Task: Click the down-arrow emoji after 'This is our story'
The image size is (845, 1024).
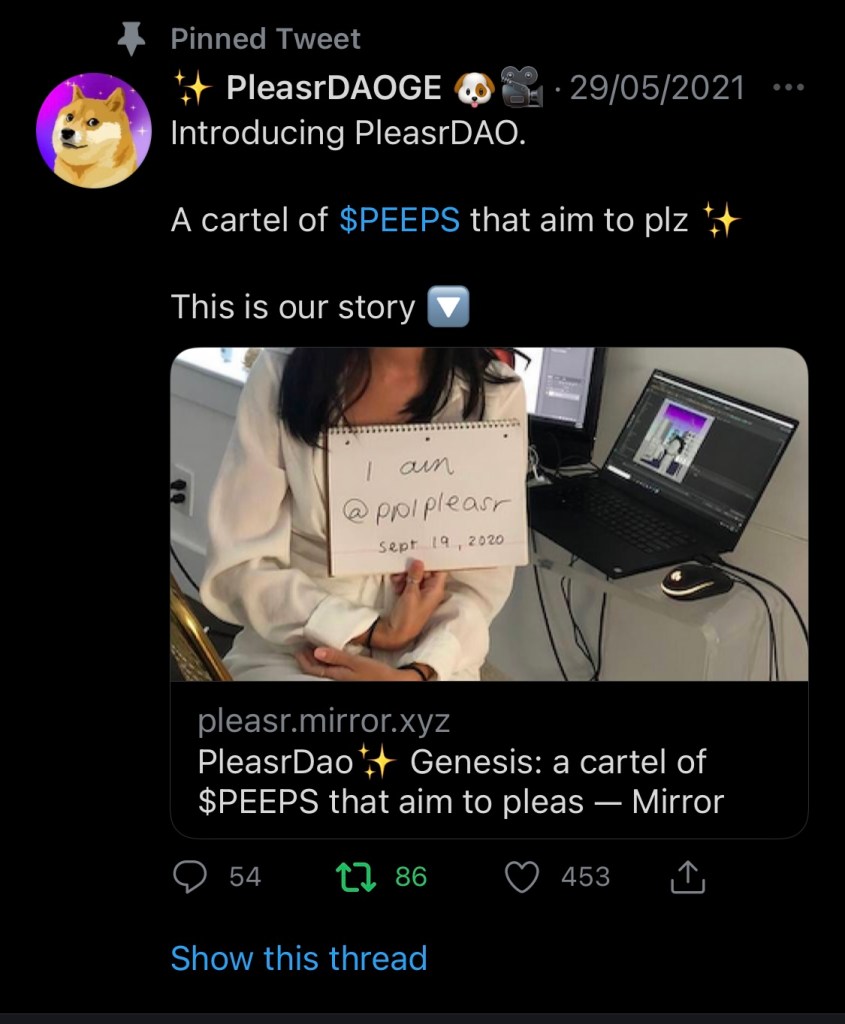Action: (447, 306)
